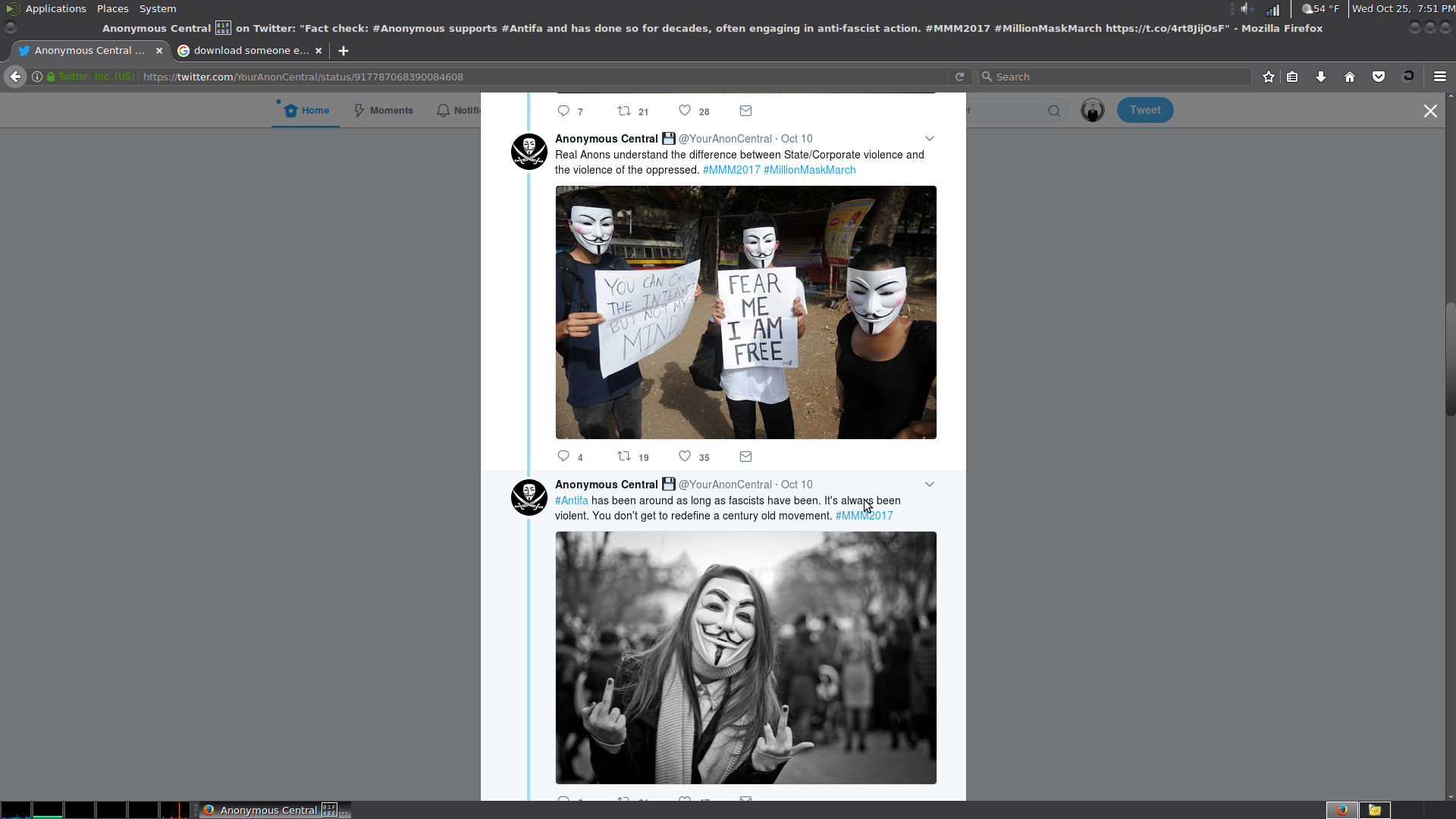Open the Applications menu
This screenshot has width=1456, height=819.
(x=55, y=8)
